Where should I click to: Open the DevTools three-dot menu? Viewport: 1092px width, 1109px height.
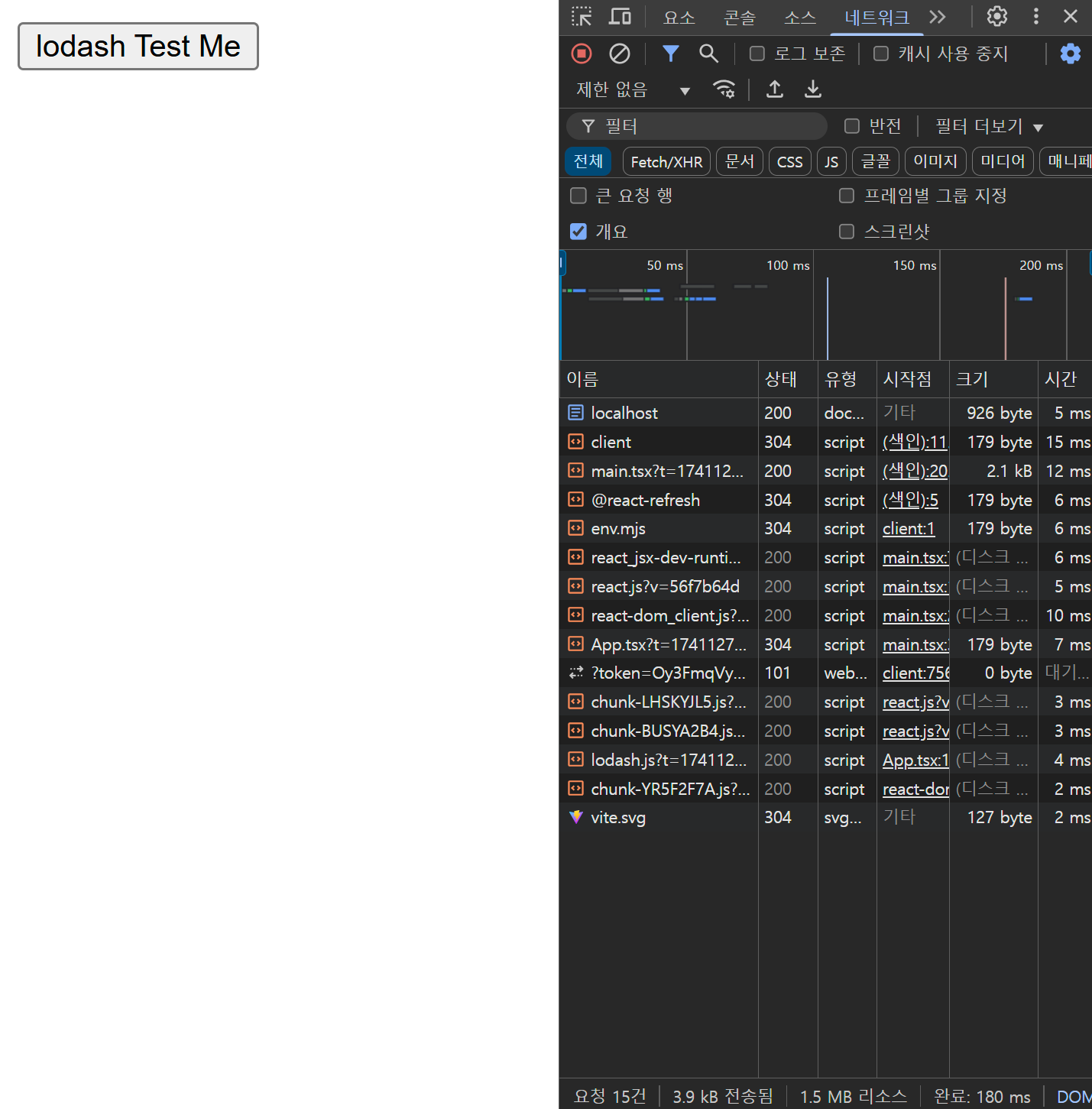pos(1036,16)
